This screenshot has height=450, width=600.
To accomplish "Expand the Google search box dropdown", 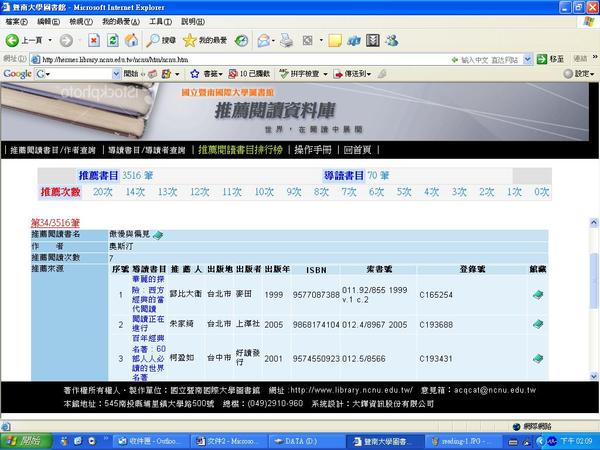I will (x=116, y=74).
